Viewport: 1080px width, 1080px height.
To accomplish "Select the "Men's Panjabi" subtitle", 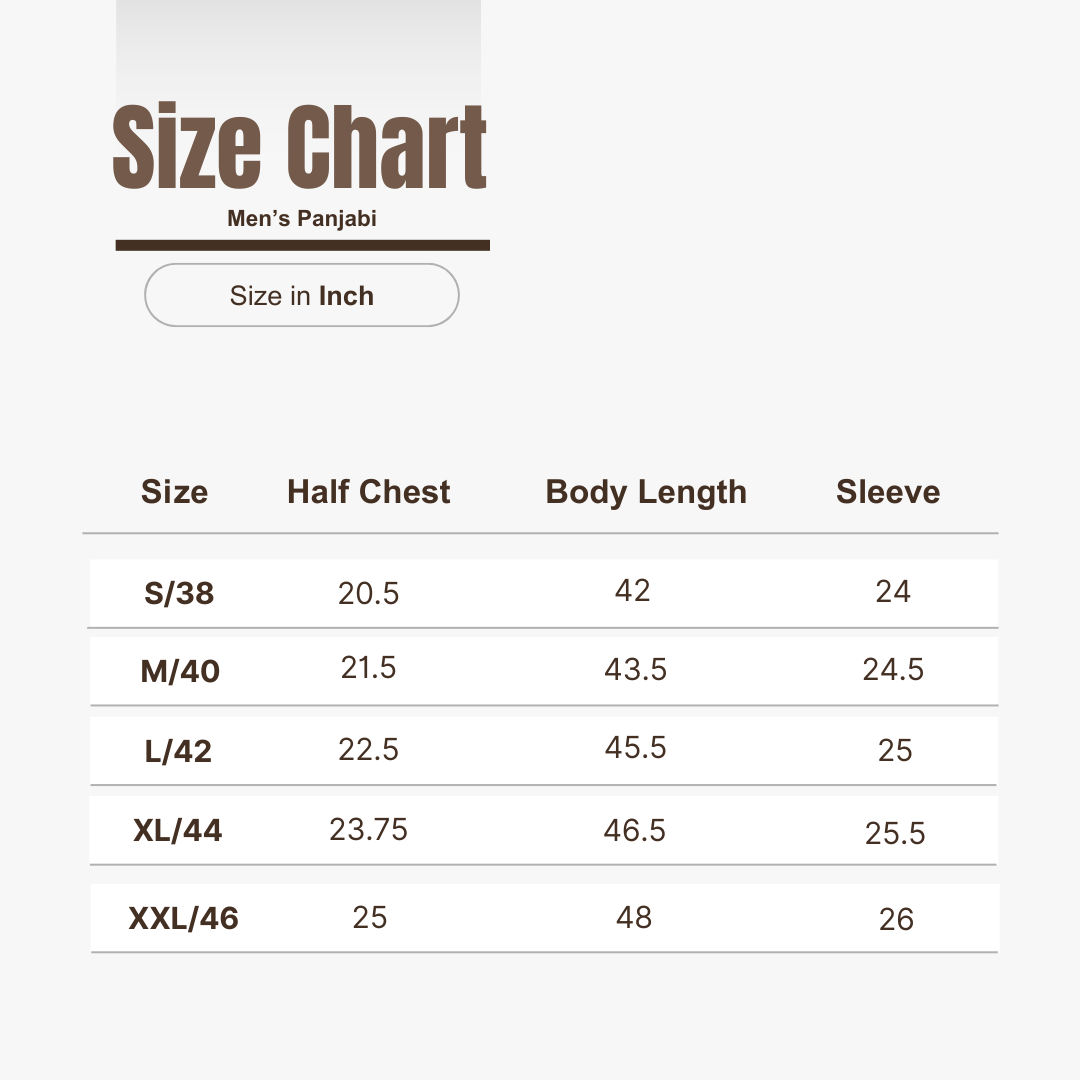I will point(302,218).
